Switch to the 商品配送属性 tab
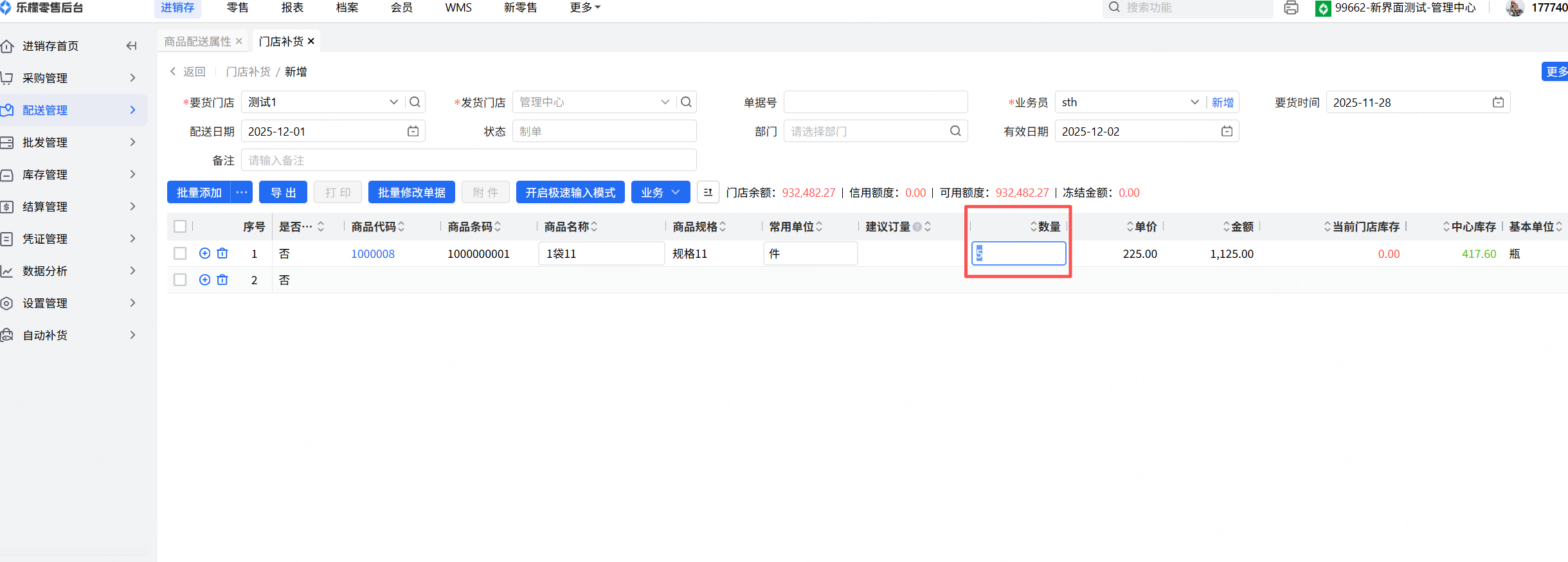The height and width of the screenshot is (562, 1568). tap(197, 41)
